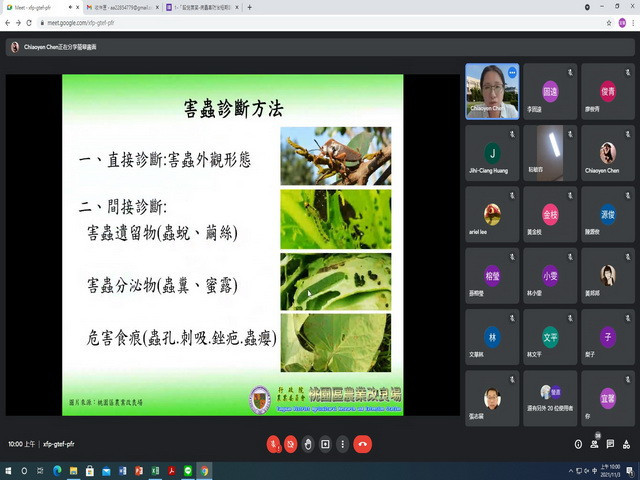The image size is (640, 480).
Task: Open File Explorer from the taskbar
Action: tap(73, 471)
